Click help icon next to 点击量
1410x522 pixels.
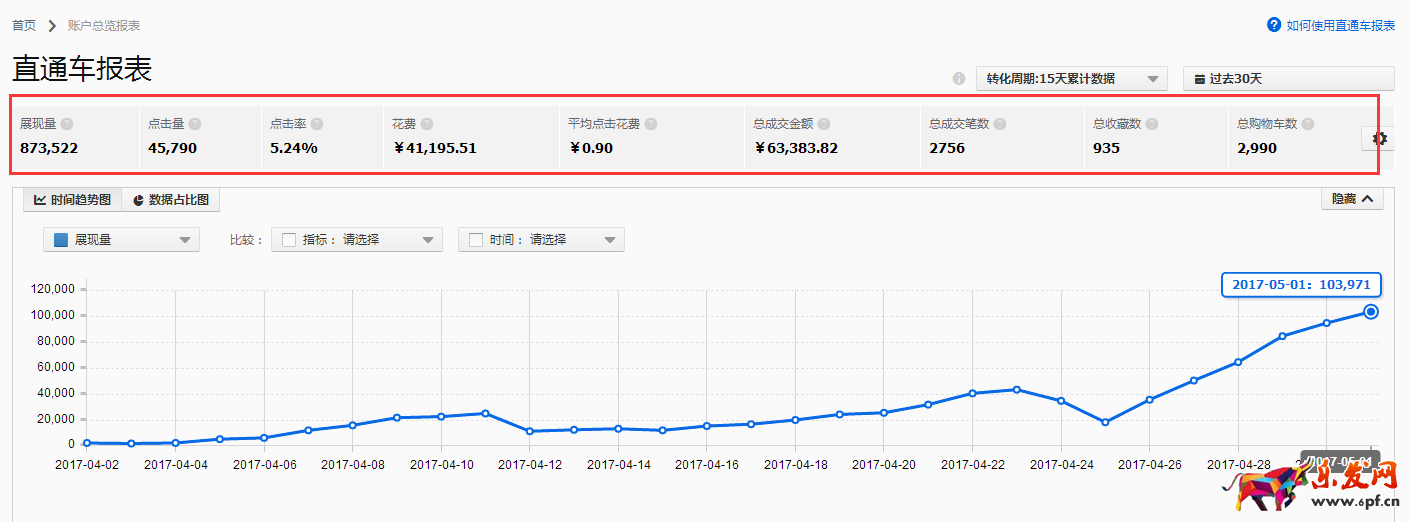coord(195,124)
